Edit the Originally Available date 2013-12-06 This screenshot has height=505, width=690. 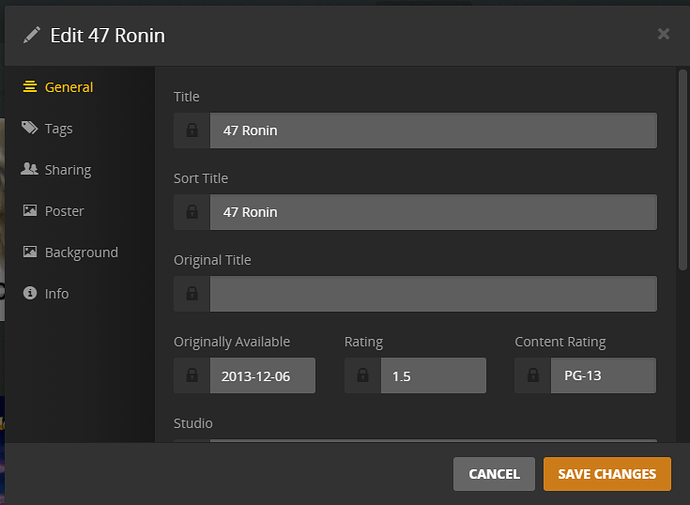pos(262,375)
